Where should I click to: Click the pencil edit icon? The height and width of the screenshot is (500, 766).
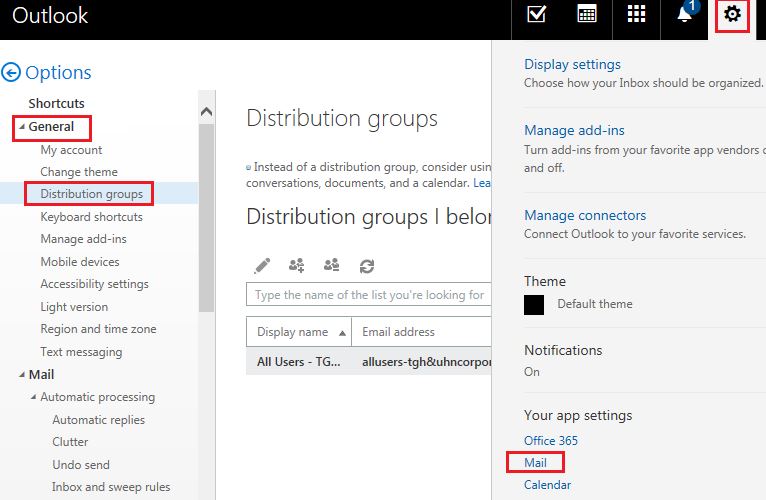[262, 266]
